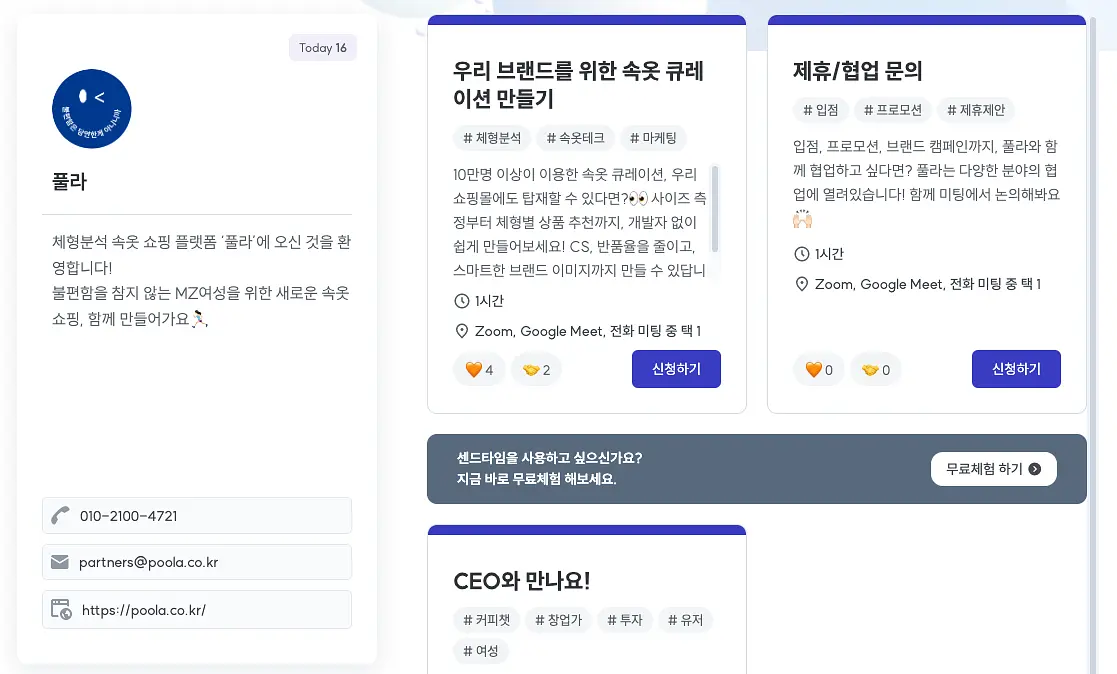
Task: Click the envelope icon beside partners@poola.co.kr
Action: pos(60,562)
